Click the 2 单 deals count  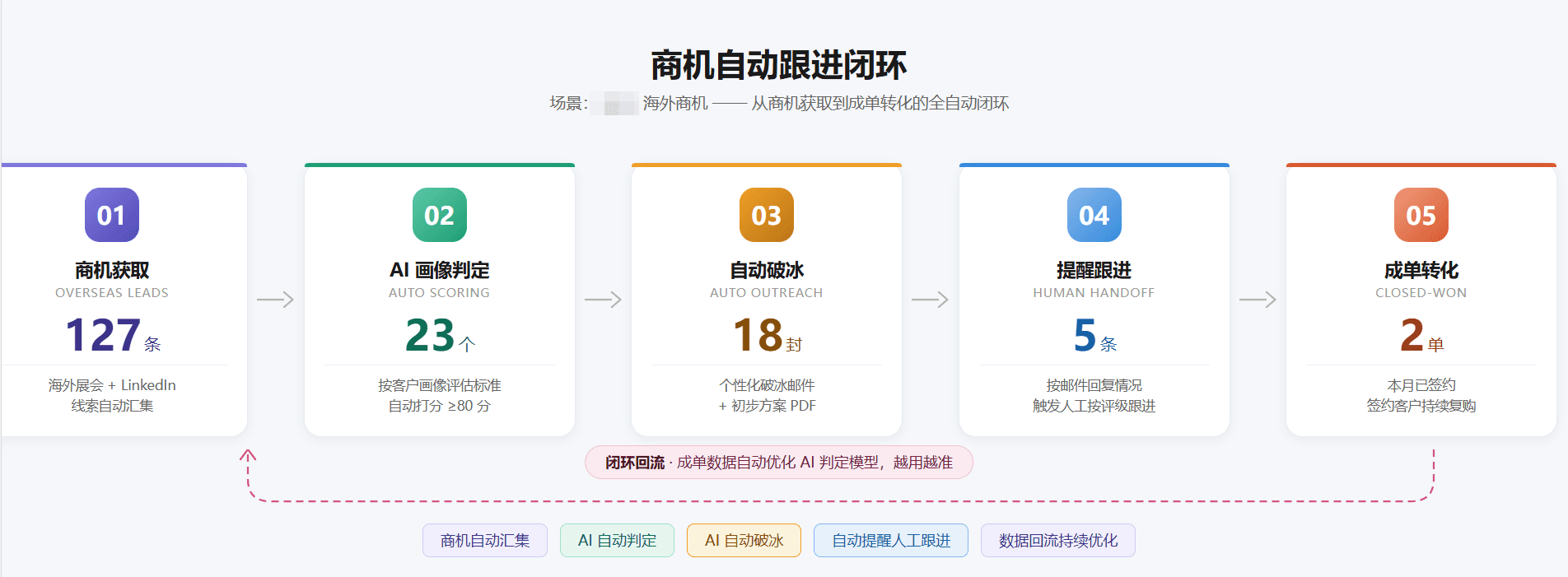(x=1422, y=335)
